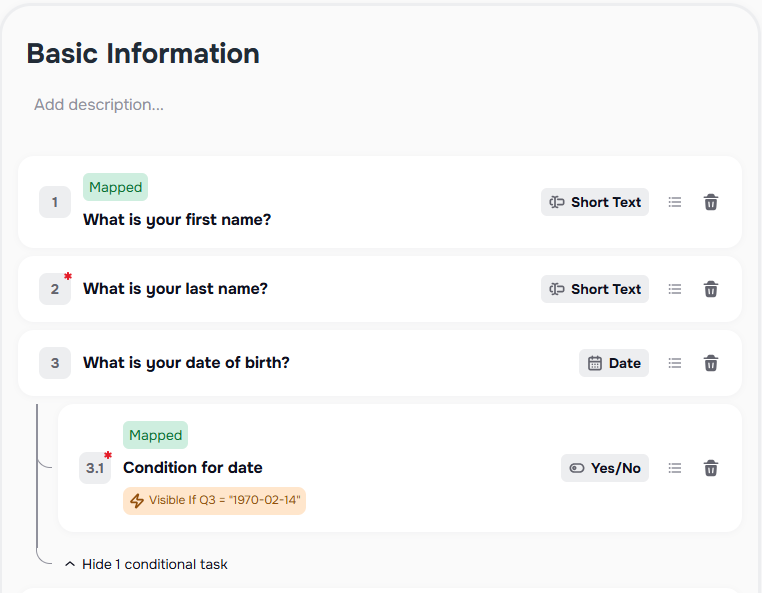Open list options for date of birth
The image size is (762, 593).
click(675, 363)
